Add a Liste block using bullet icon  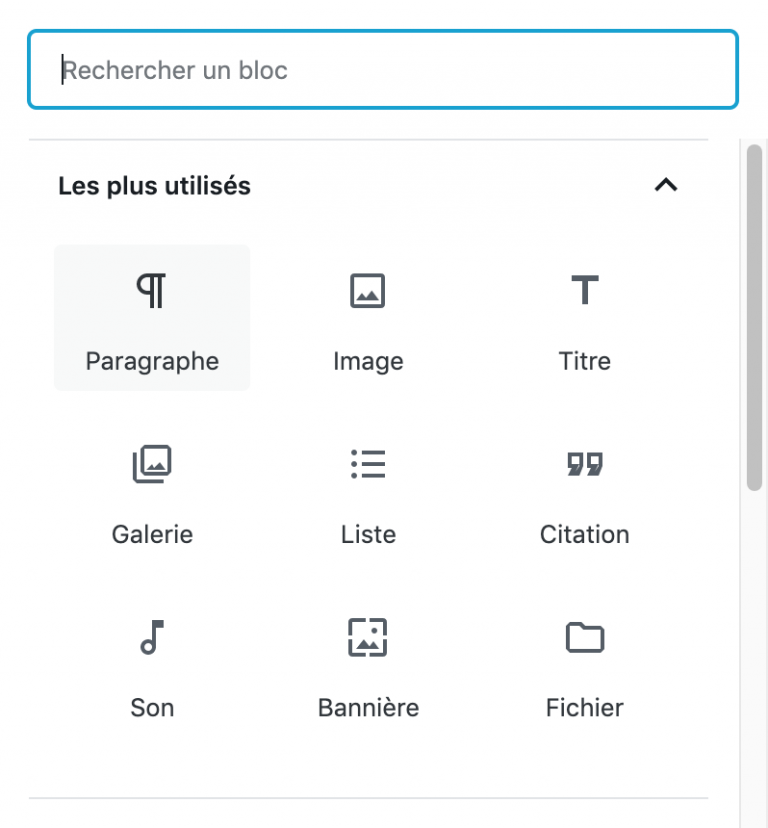[368, 464]
